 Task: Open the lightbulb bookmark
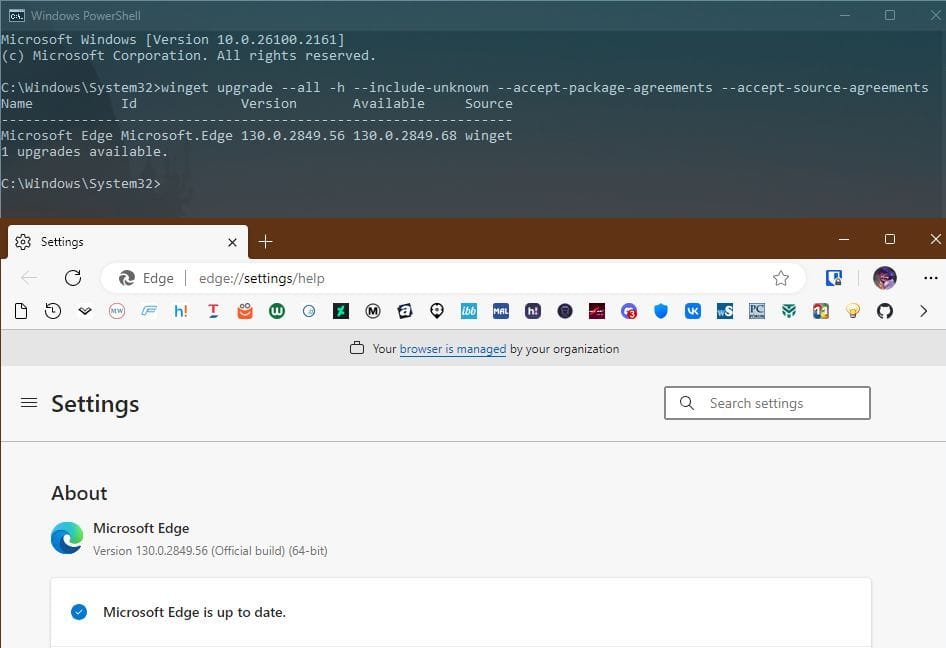[852, 311]
